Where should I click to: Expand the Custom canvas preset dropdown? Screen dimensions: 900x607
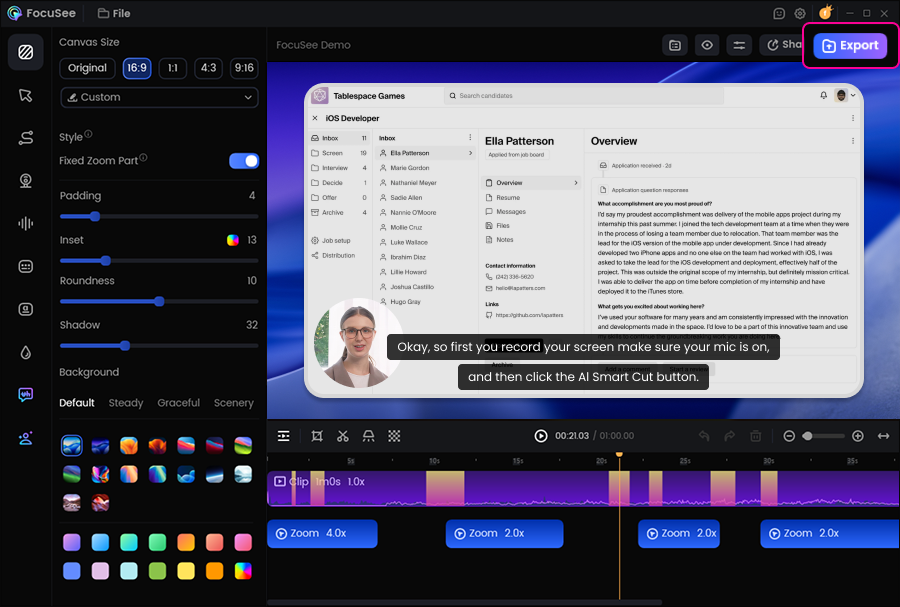tap(159, 97)
